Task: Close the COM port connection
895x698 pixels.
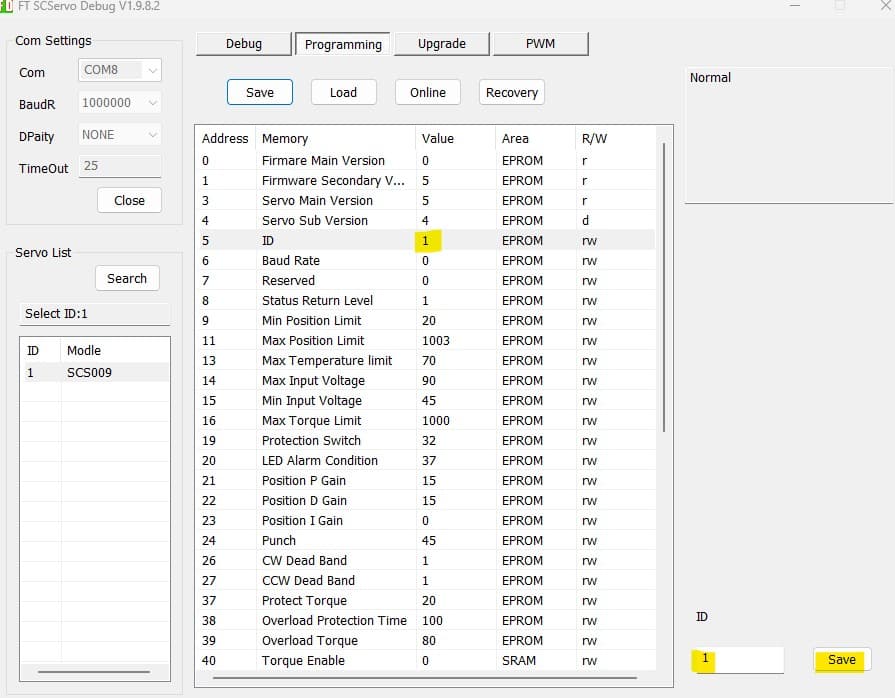Action: 130,200
